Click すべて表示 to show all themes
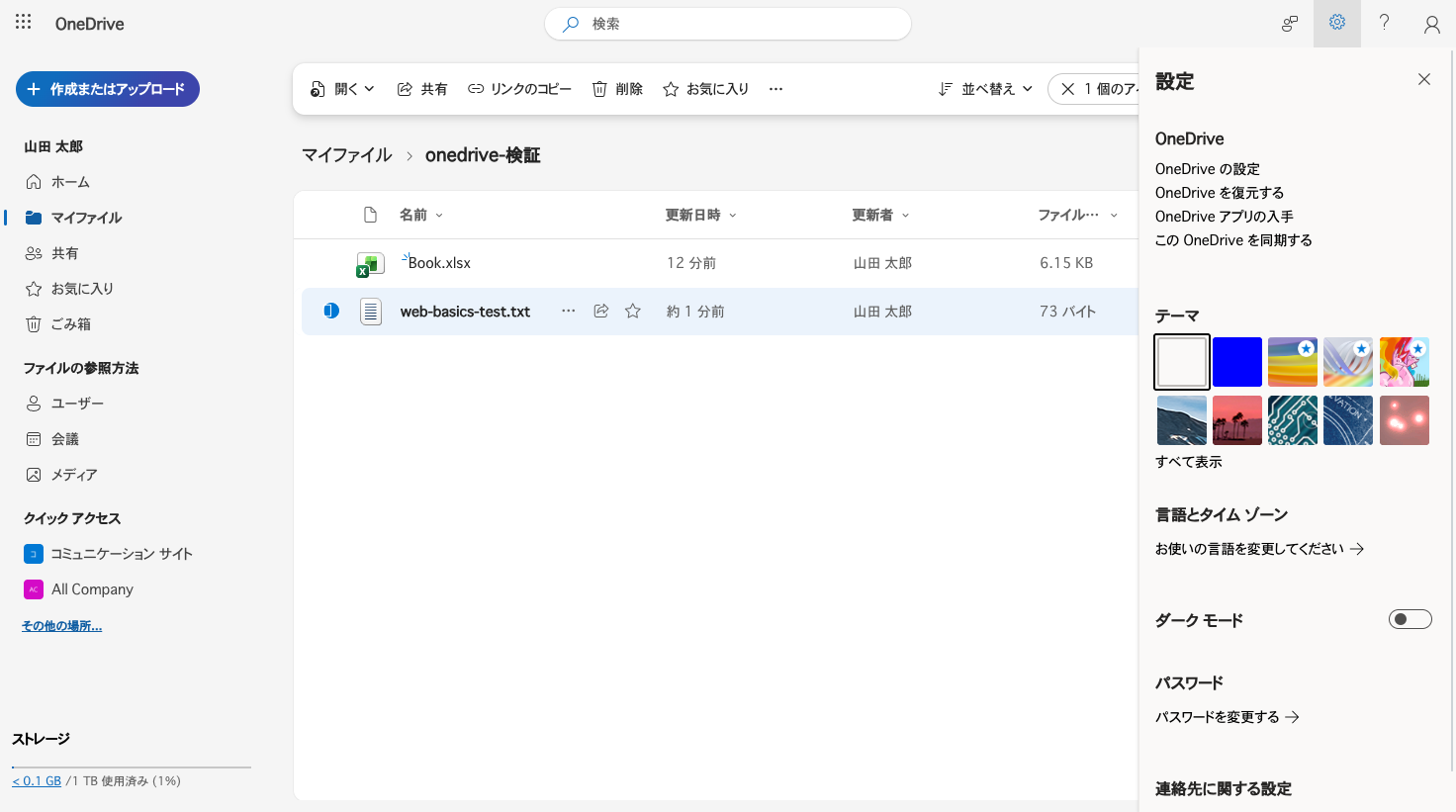The width and height of the screenshot is (1456, 812). 1189,462
